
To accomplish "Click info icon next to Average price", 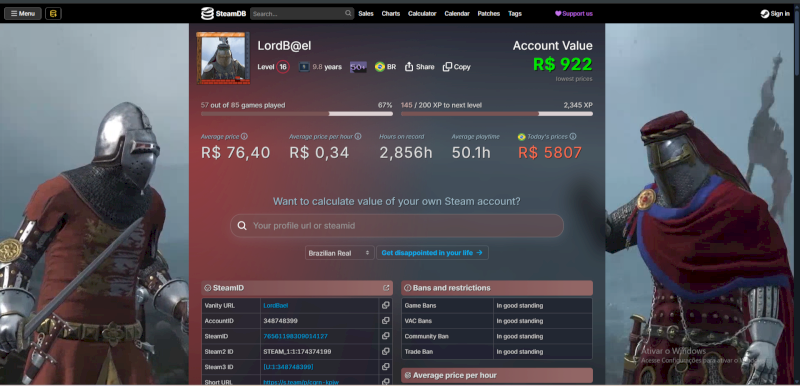I will (244, 137).
